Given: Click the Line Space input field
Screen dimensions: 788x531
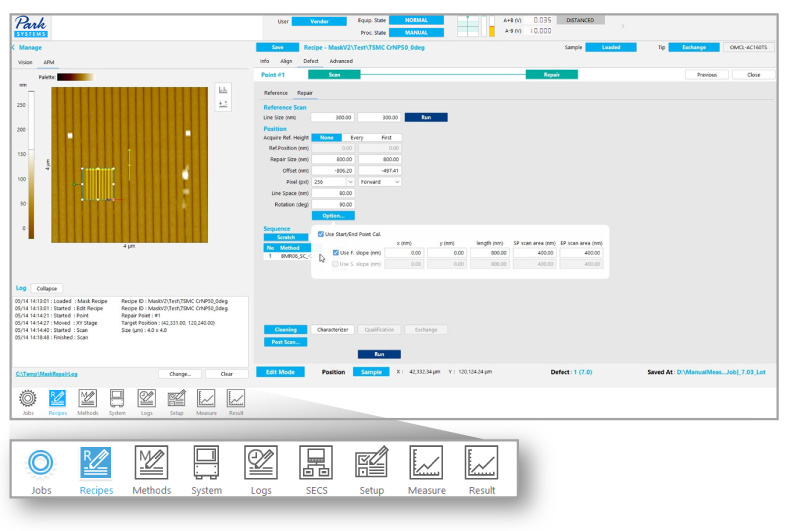Looking at the screenshot, I should 333,193.
